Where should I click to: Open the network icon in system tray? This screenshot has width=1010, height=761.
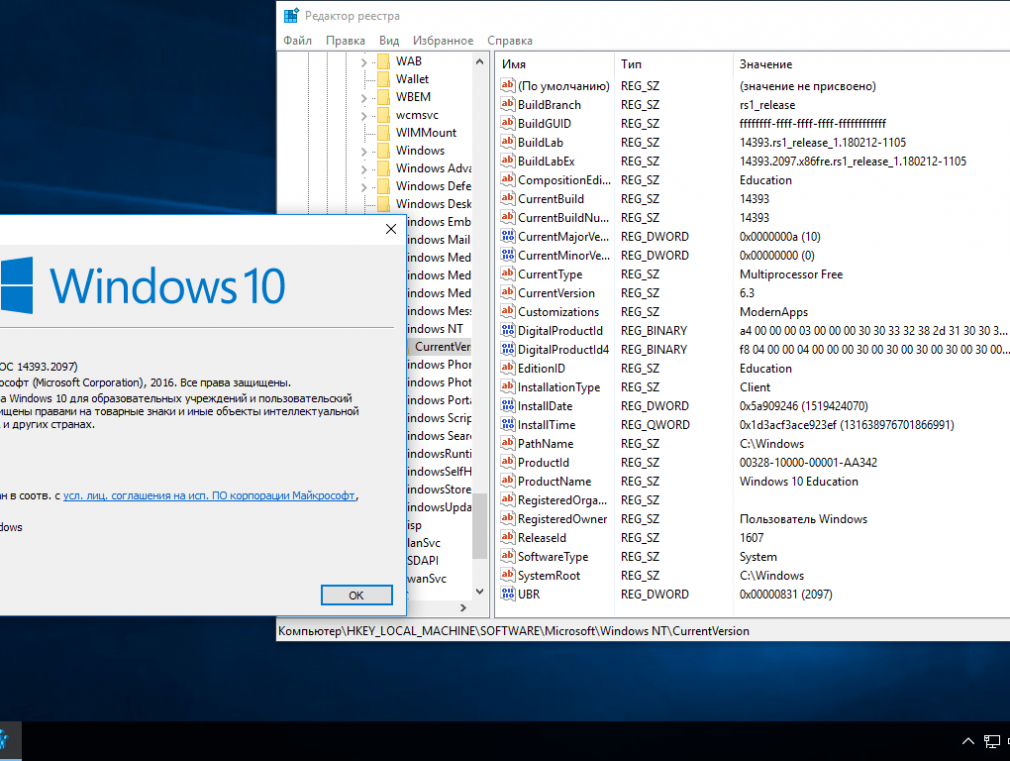[x=991, y=742]
